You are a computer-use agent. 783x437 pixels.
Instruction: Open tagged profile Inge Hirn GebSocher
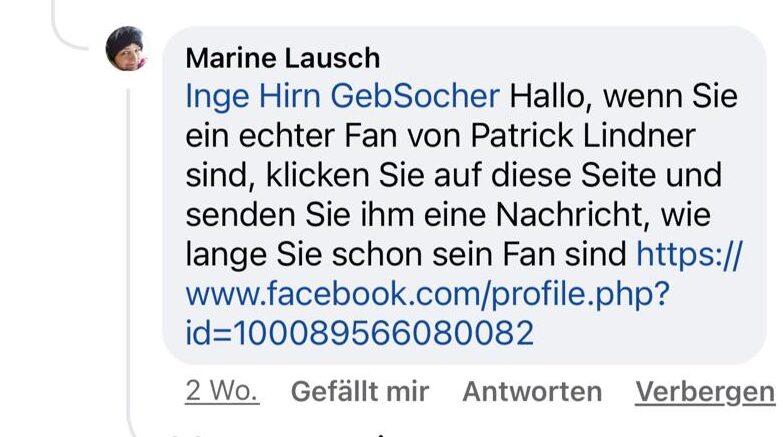click(x=343, y=96)
